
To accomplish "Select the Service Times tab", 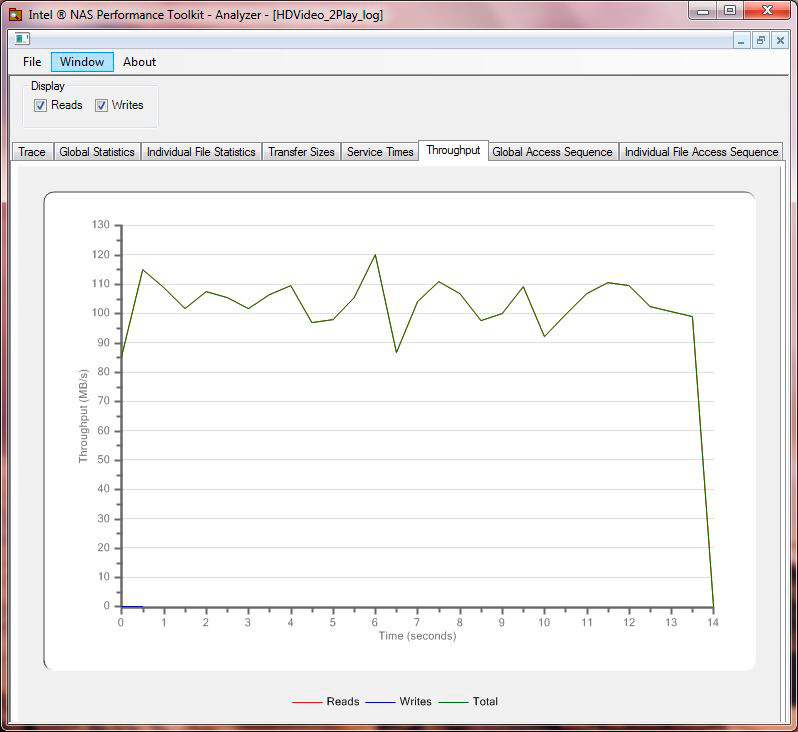I will pyautogui.click(x=380, y=152).
